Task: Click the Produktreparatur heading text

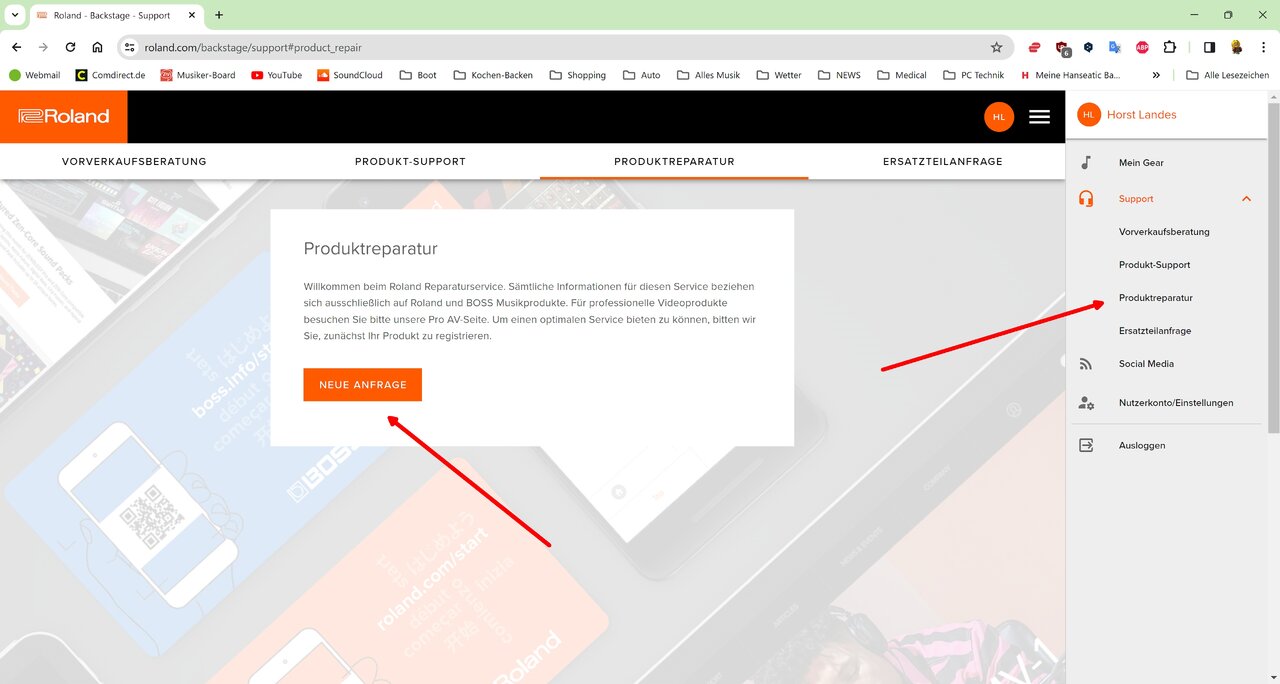Action: [370, 249]
